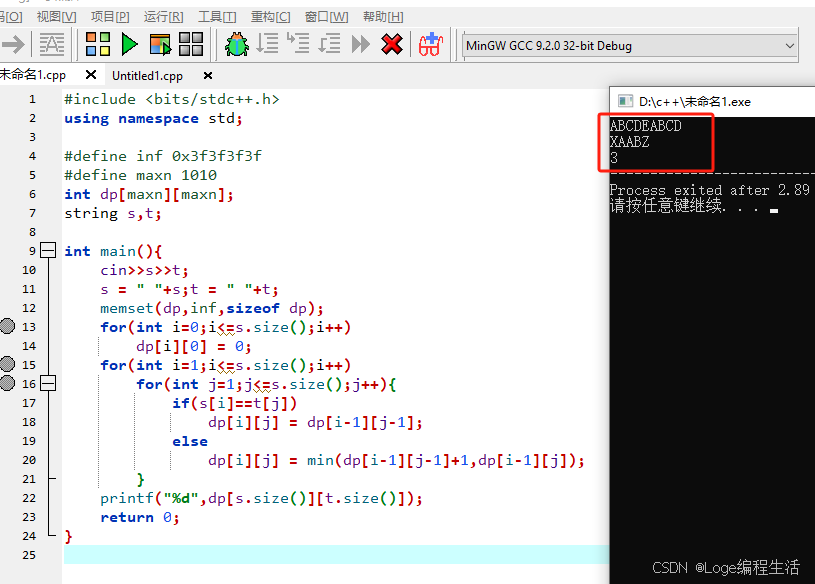The width and height of the screenshot is (815, 584).
Task: Click the text formatting toolbar icon
Action: coord(52,44)
